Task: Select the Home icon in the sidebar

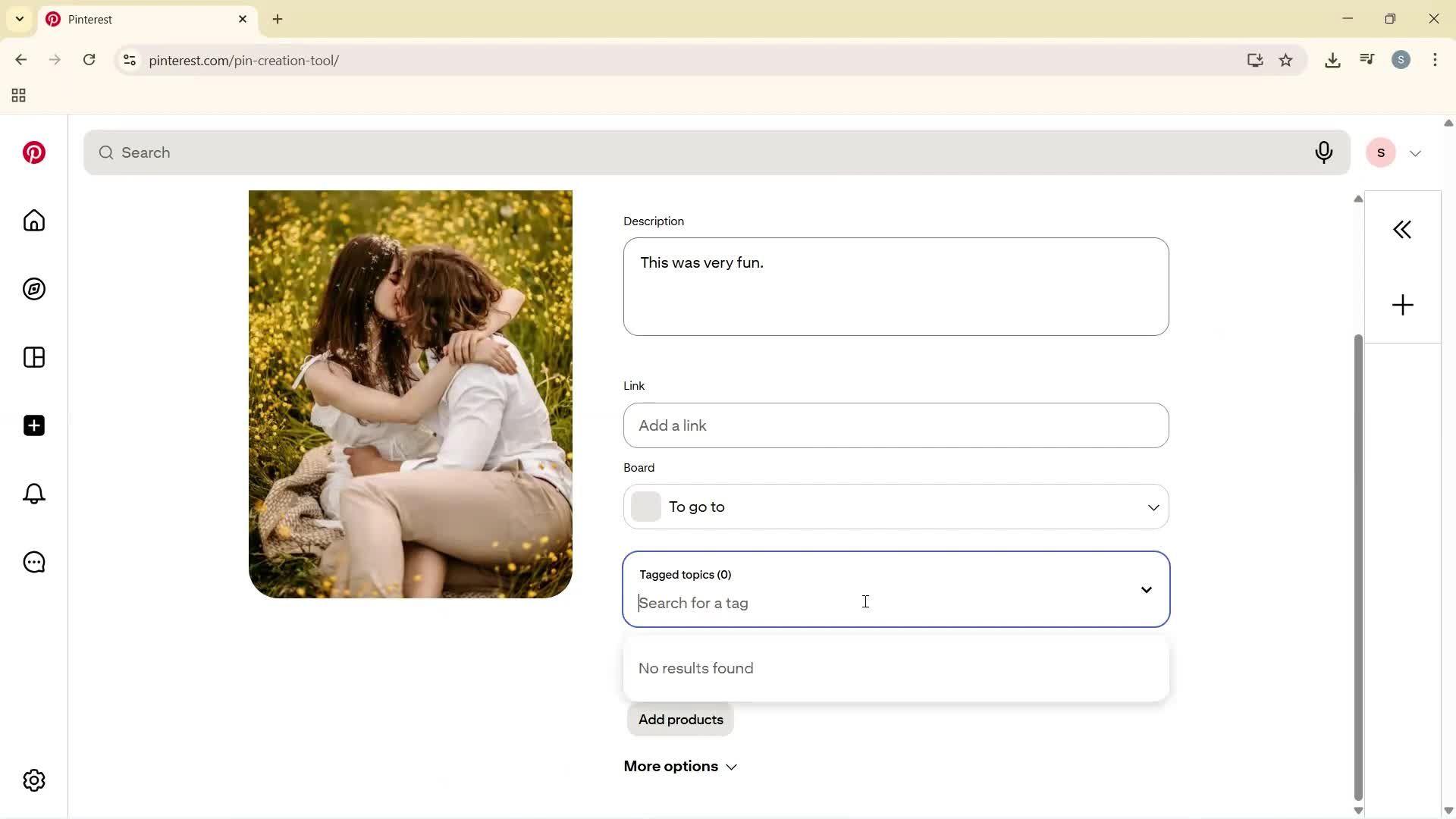Action: coord(33,221)
